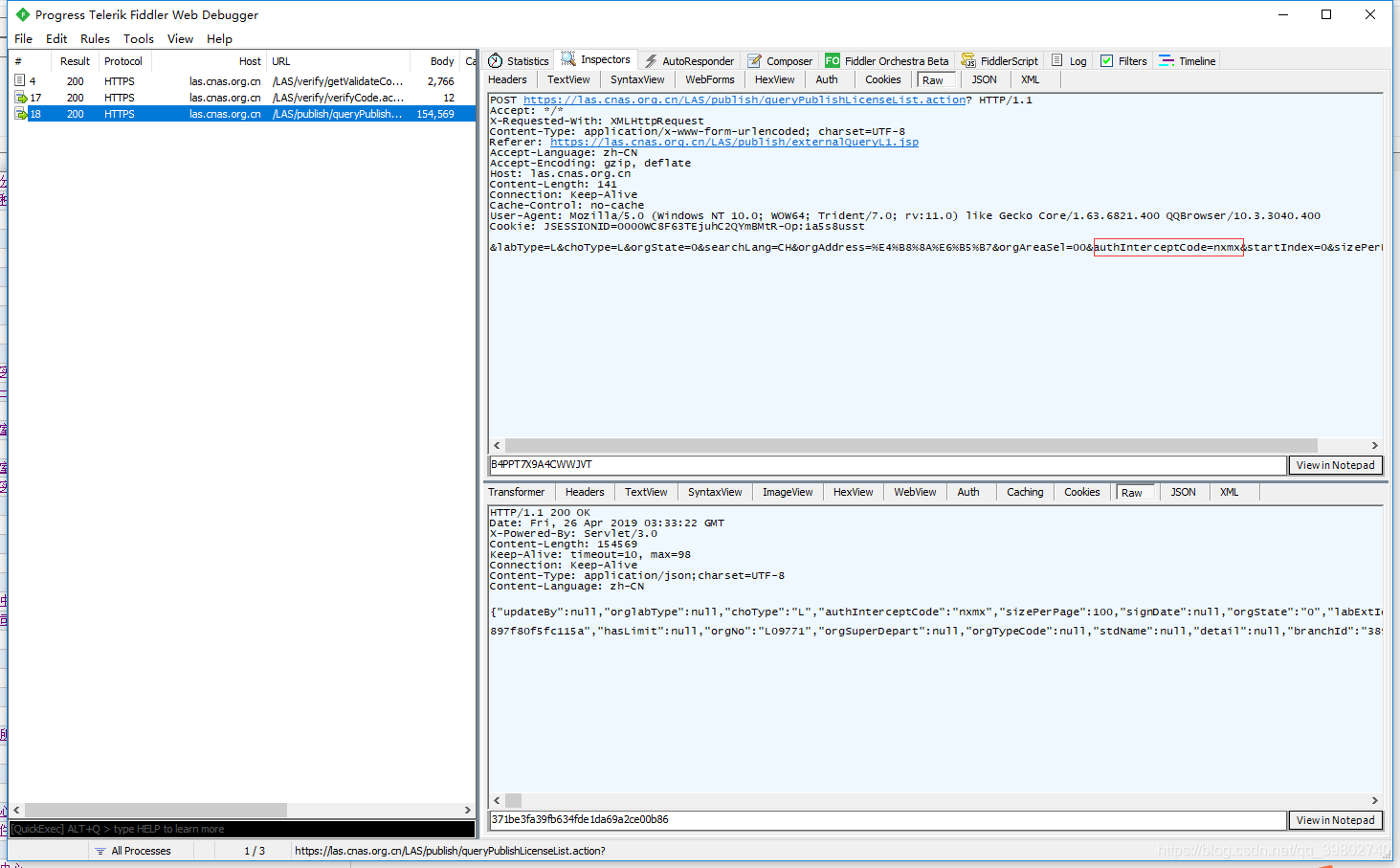Select request HexView inspector tab

click(774, 80)
